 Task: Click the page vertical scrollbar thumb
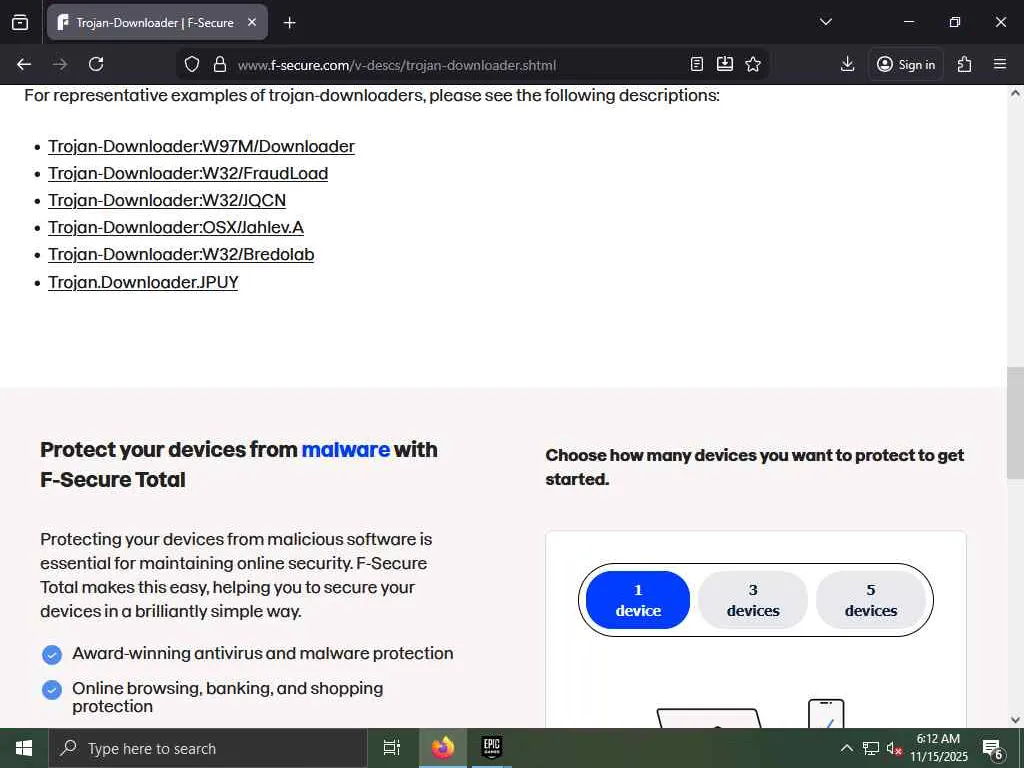coord(1015,423)
